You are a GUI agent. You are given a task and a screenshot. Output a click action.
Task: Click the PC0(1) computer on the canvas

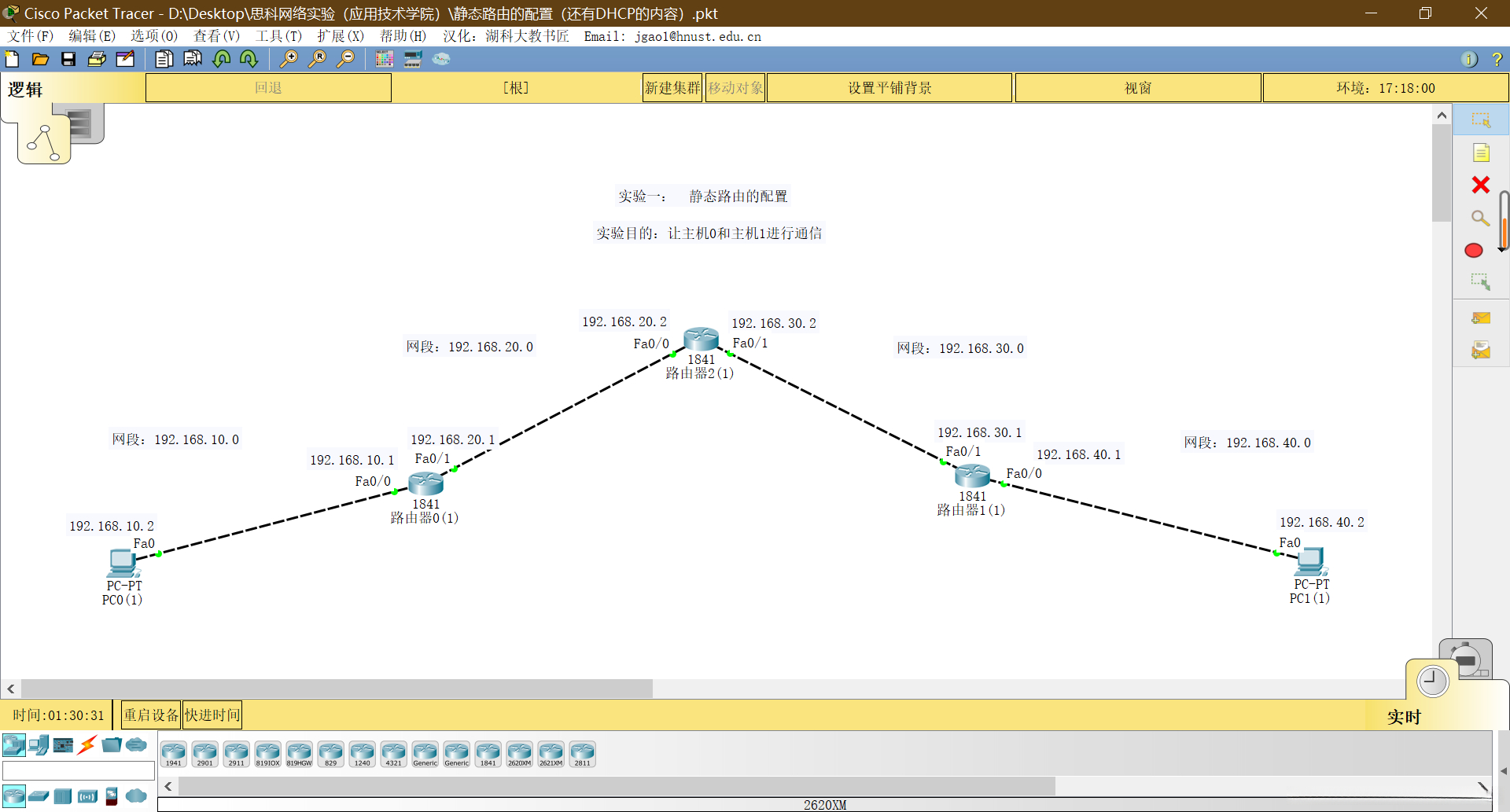(123, 564)
